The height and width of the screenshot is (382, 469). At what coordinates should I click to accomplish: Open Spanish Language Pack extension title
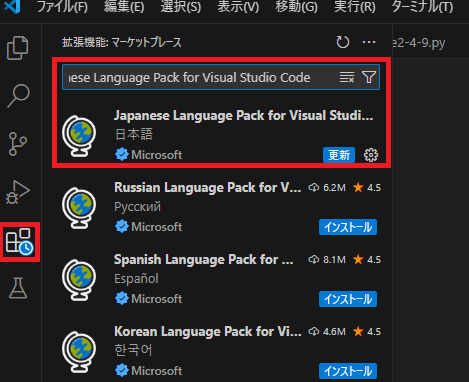(204, 259)
